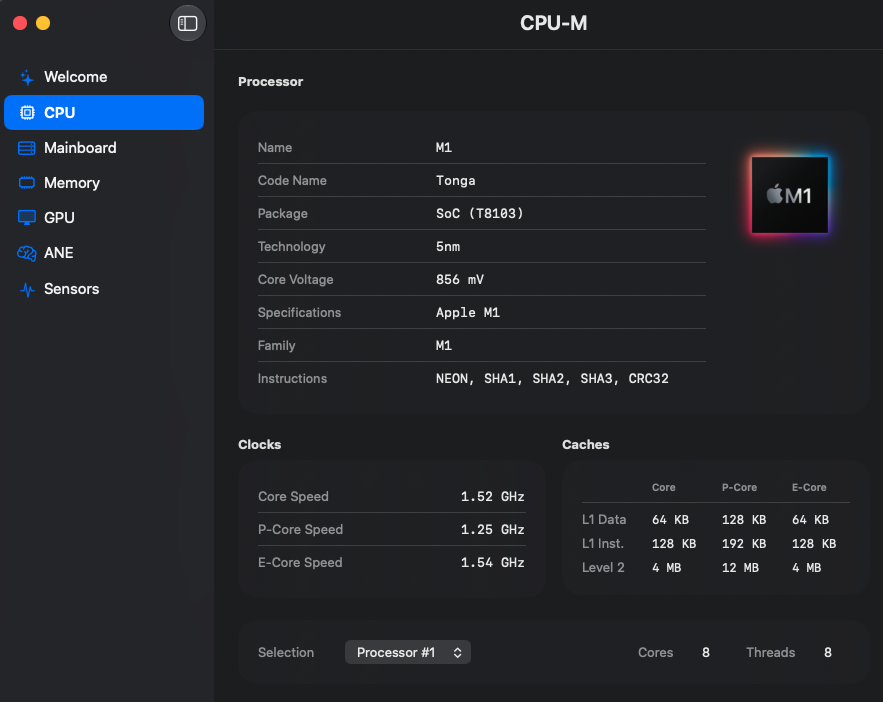Click the CPU chip icon in sidebar
Screen dimensions: 883x702
pyautogui.click(x=27, y=113)
